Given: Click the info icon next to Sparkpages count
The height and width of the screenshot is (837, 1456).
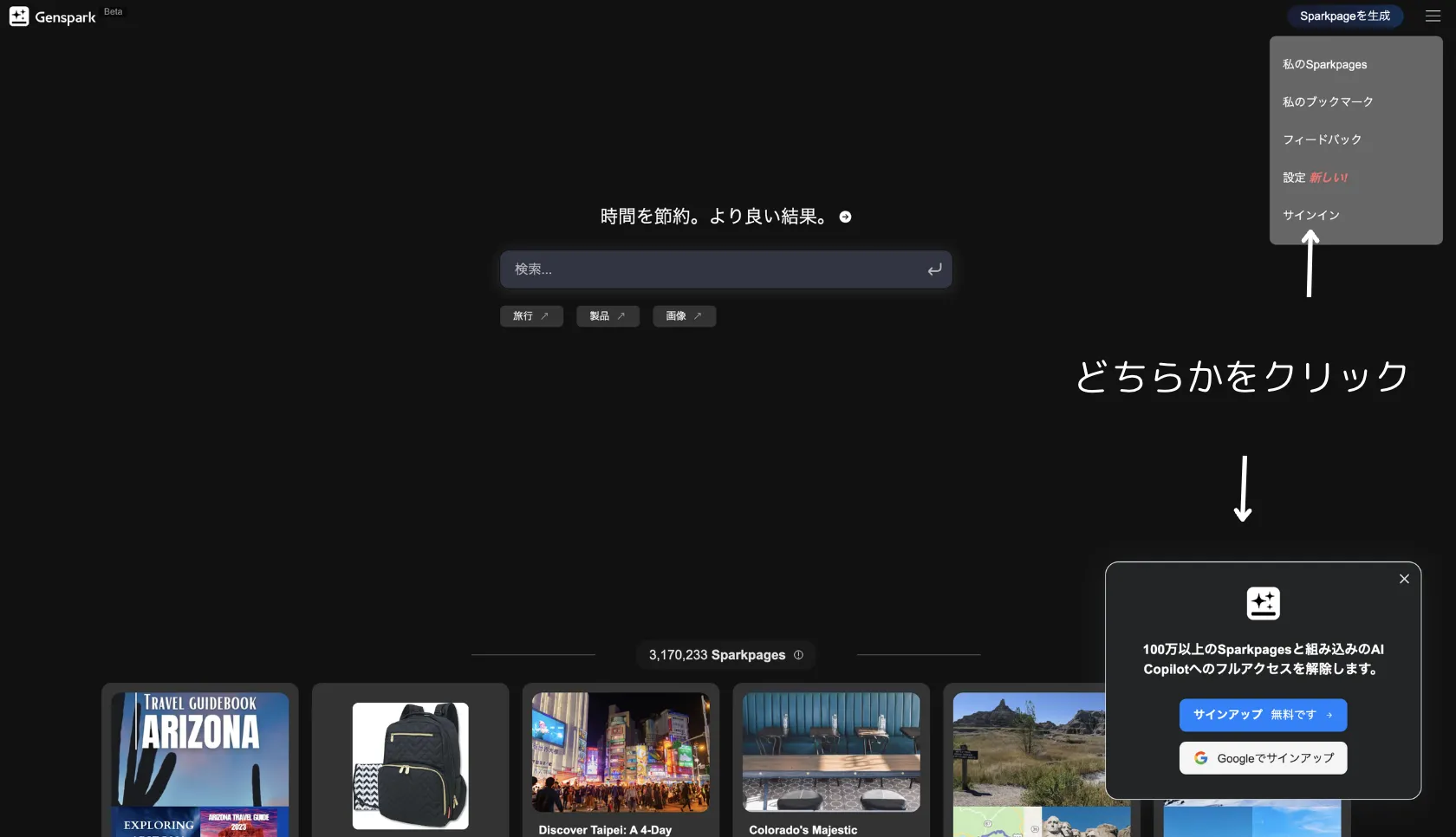Looking at the screenshot, I should pyautogui.click(x=798, y=655).
